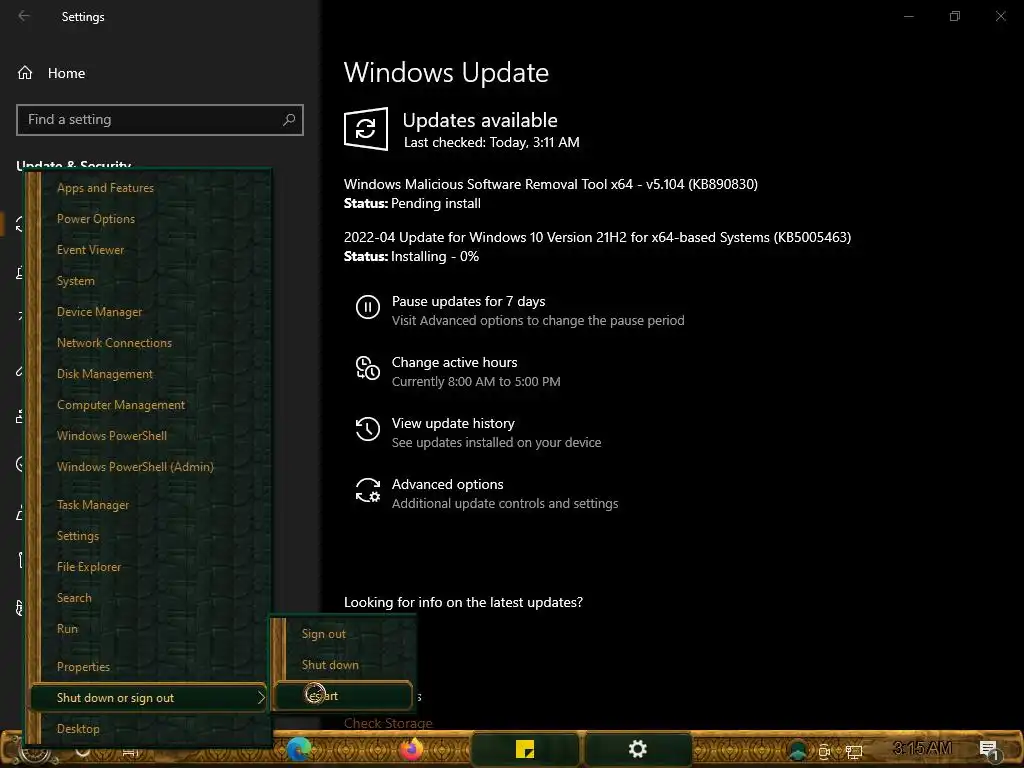Screen dimensions: 1024x768
Task: Open the Action Center notification icon
Action: click(x=989, y=750)
